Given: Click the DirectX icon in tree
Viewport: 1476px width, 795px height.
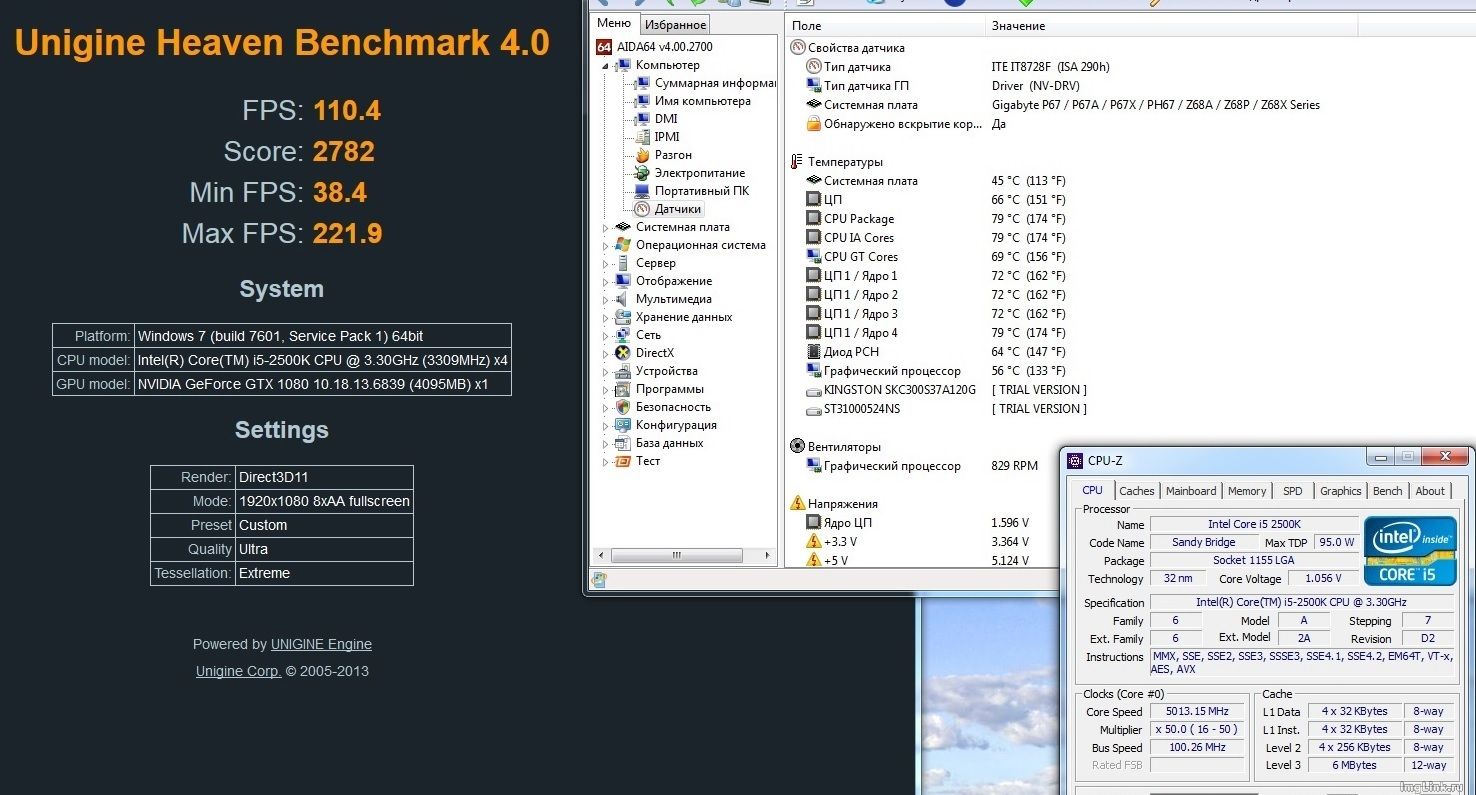Looking at the screenshot, I should (624, 353).
